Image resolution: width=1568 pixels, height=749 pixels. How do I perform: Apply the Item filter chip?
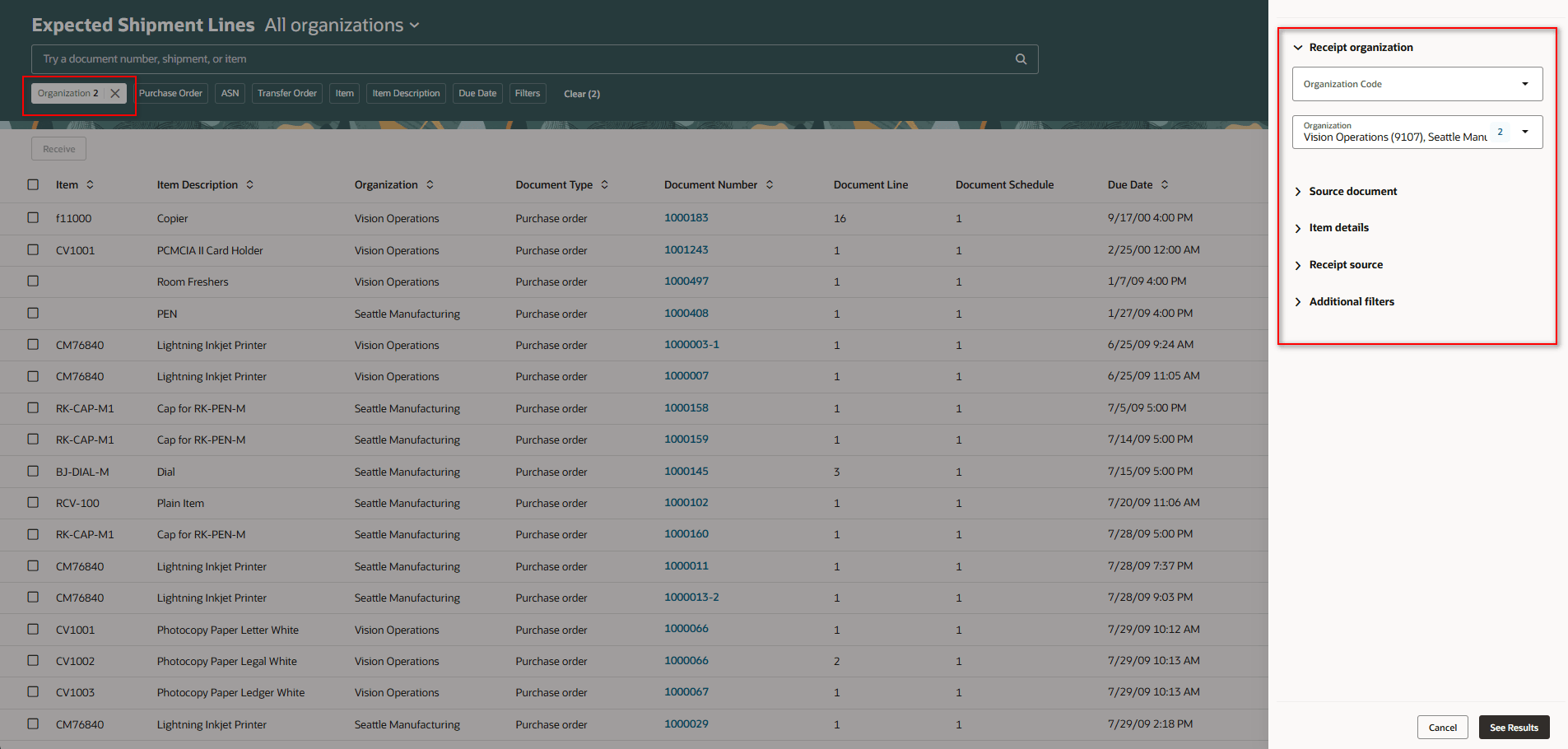[x=345, y=93]
